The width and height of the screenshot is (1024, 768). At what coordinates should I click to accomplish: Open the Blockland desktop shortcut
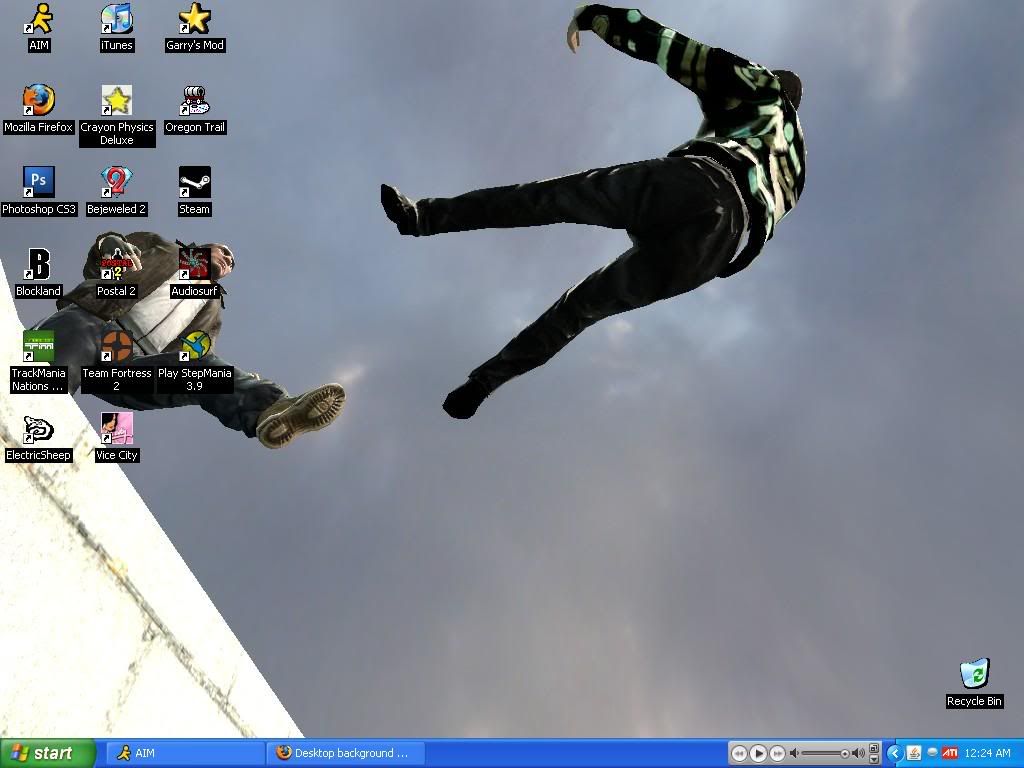point(38,265)
